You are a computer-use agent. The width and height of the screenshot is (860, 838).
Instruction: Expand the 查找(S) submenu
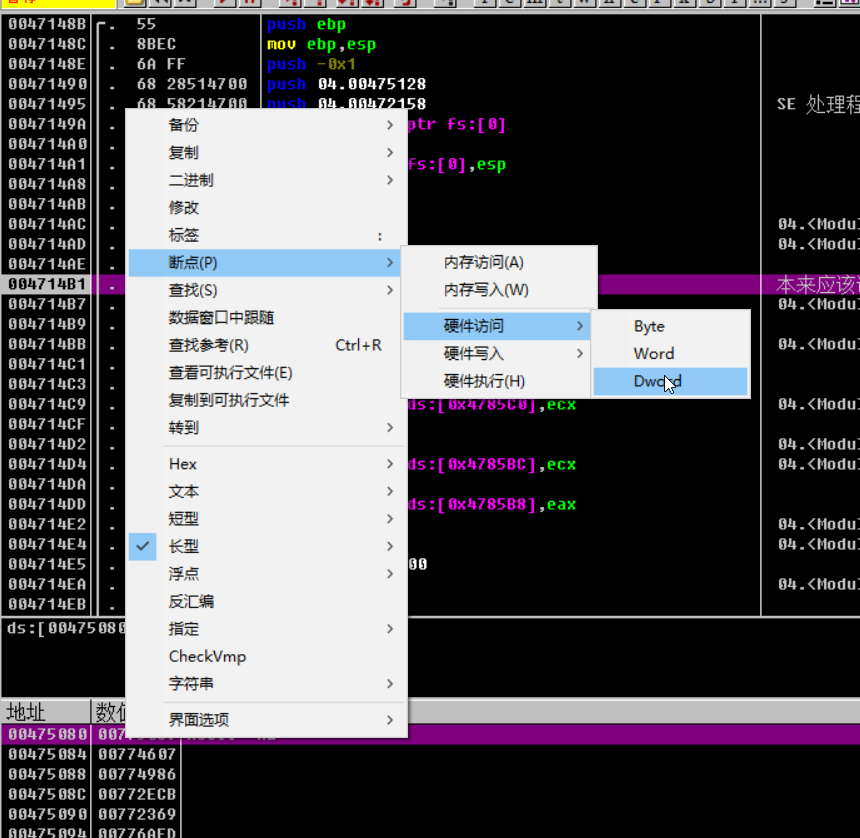[x=268, y=290]
